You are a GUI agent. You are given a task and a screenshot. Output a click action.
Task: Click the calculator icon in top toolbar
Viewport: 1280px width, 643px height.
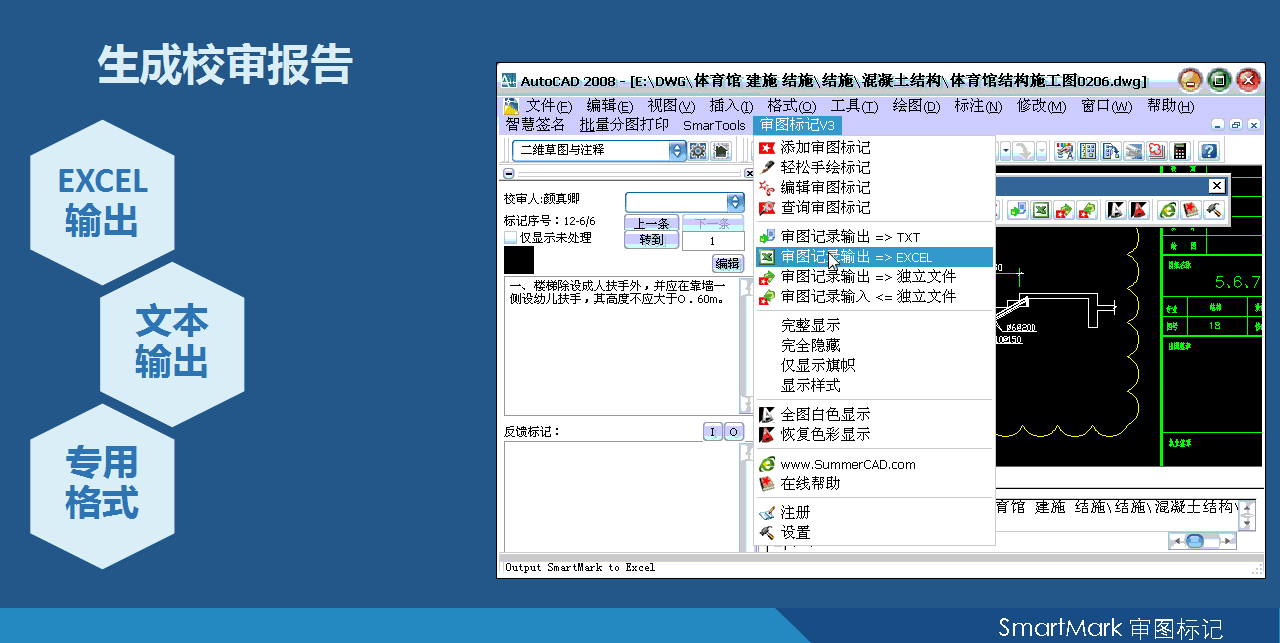click(x=1181, y=151)
